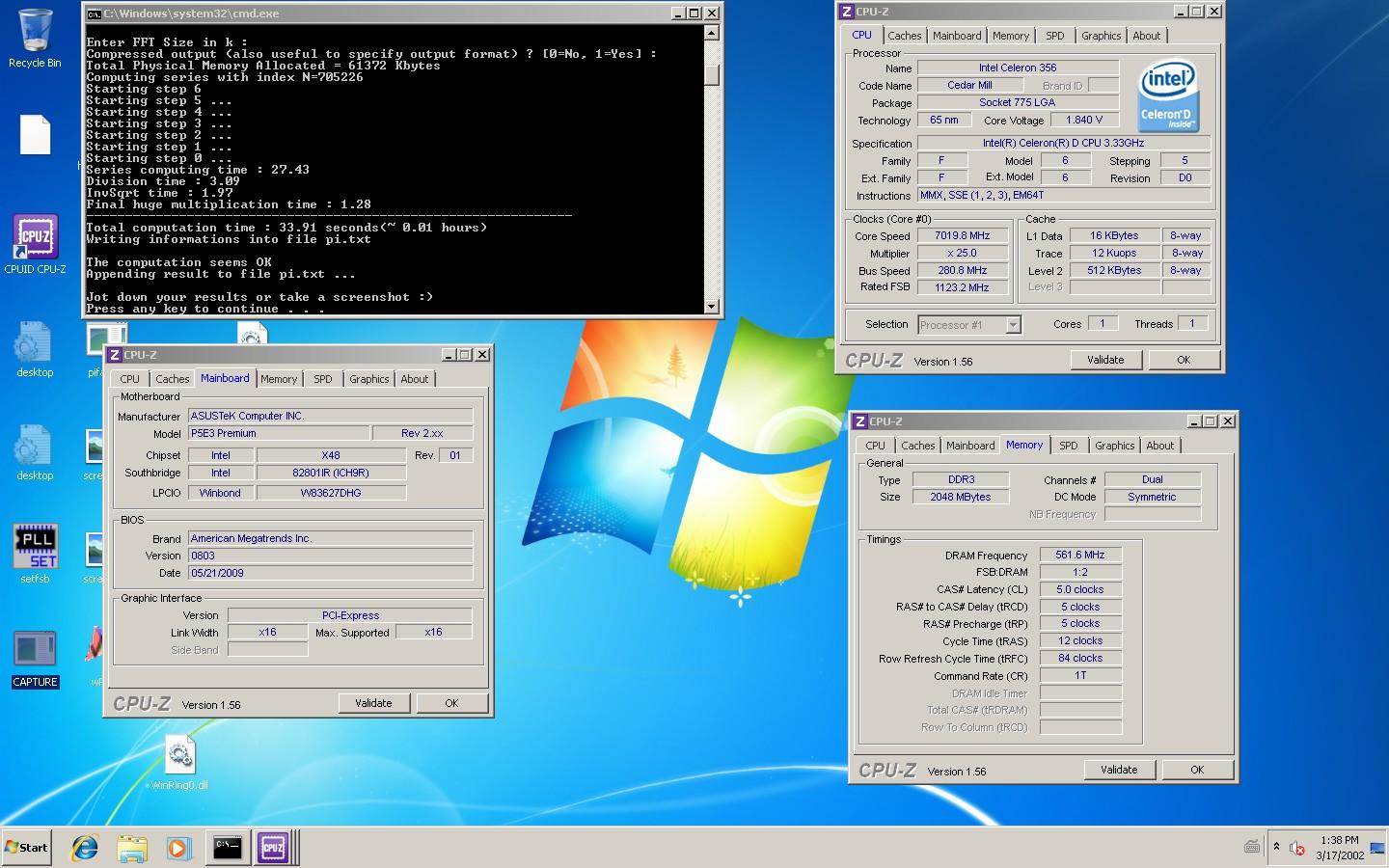
Task: Switch to CPU tab in Mainboard window
Action: tap(129, 379)
